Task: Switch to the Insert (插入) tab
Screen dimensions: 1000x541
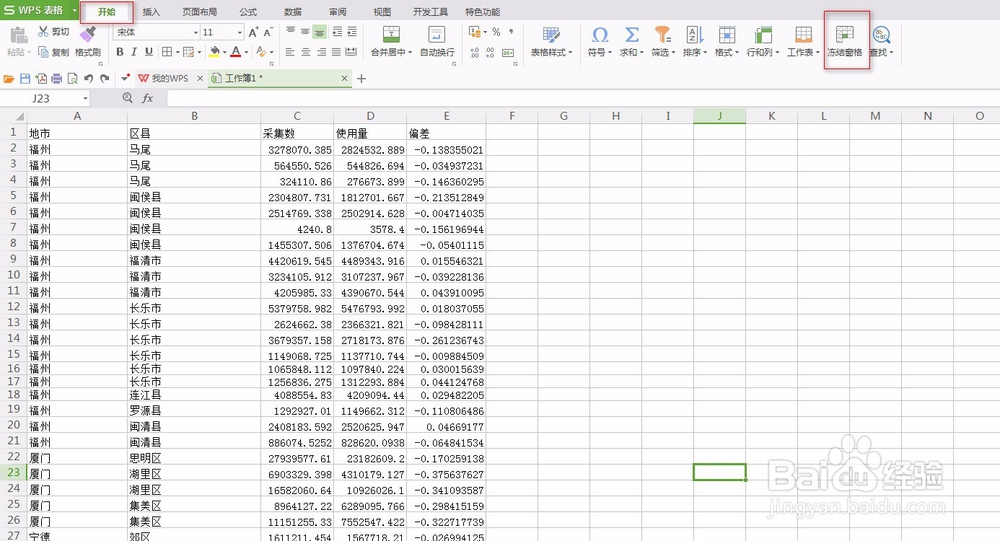Action: [x=151, y=11]
